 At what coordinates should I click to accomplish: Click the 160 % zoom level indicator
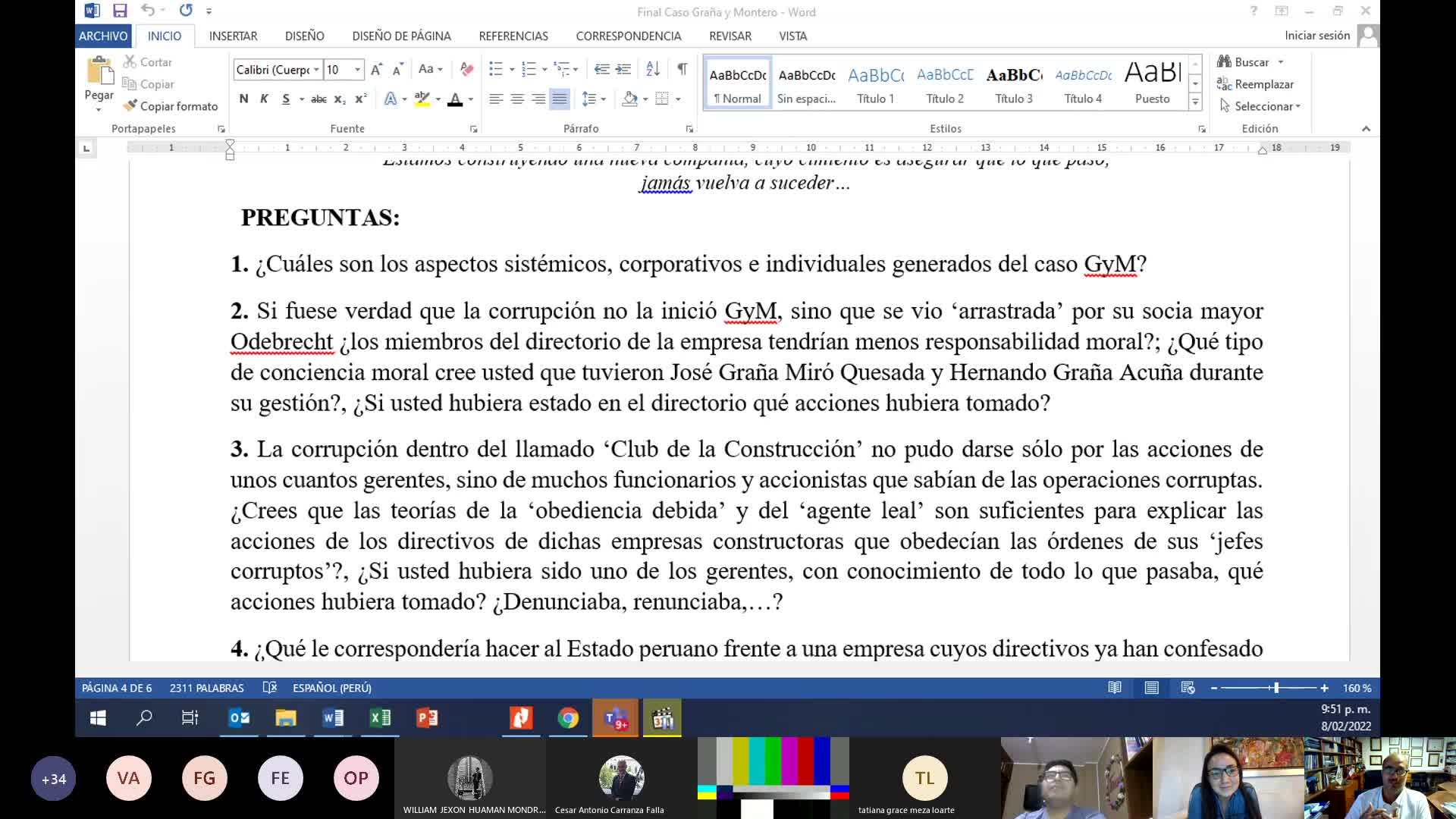[x=1357, y=688]
